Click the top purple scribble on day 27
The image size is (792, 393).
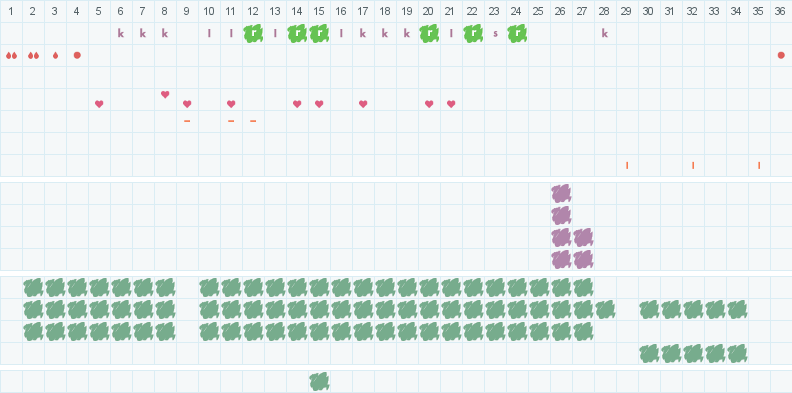tap(583, 237)
